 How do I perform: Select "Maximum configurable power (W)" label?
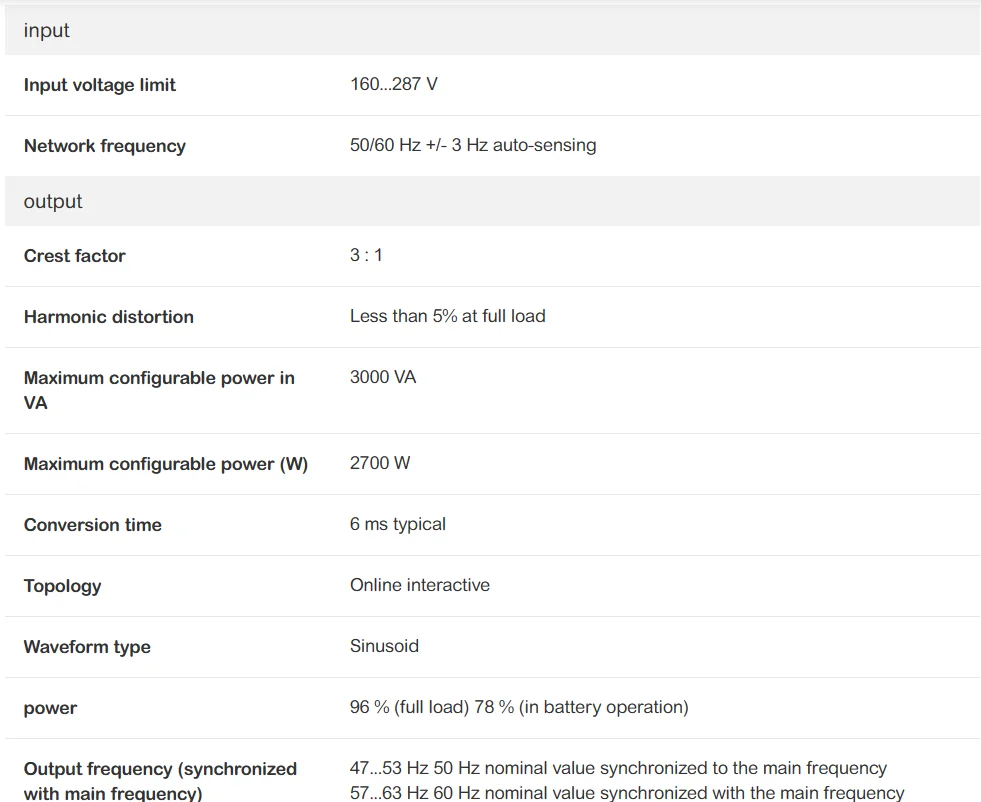166,464
